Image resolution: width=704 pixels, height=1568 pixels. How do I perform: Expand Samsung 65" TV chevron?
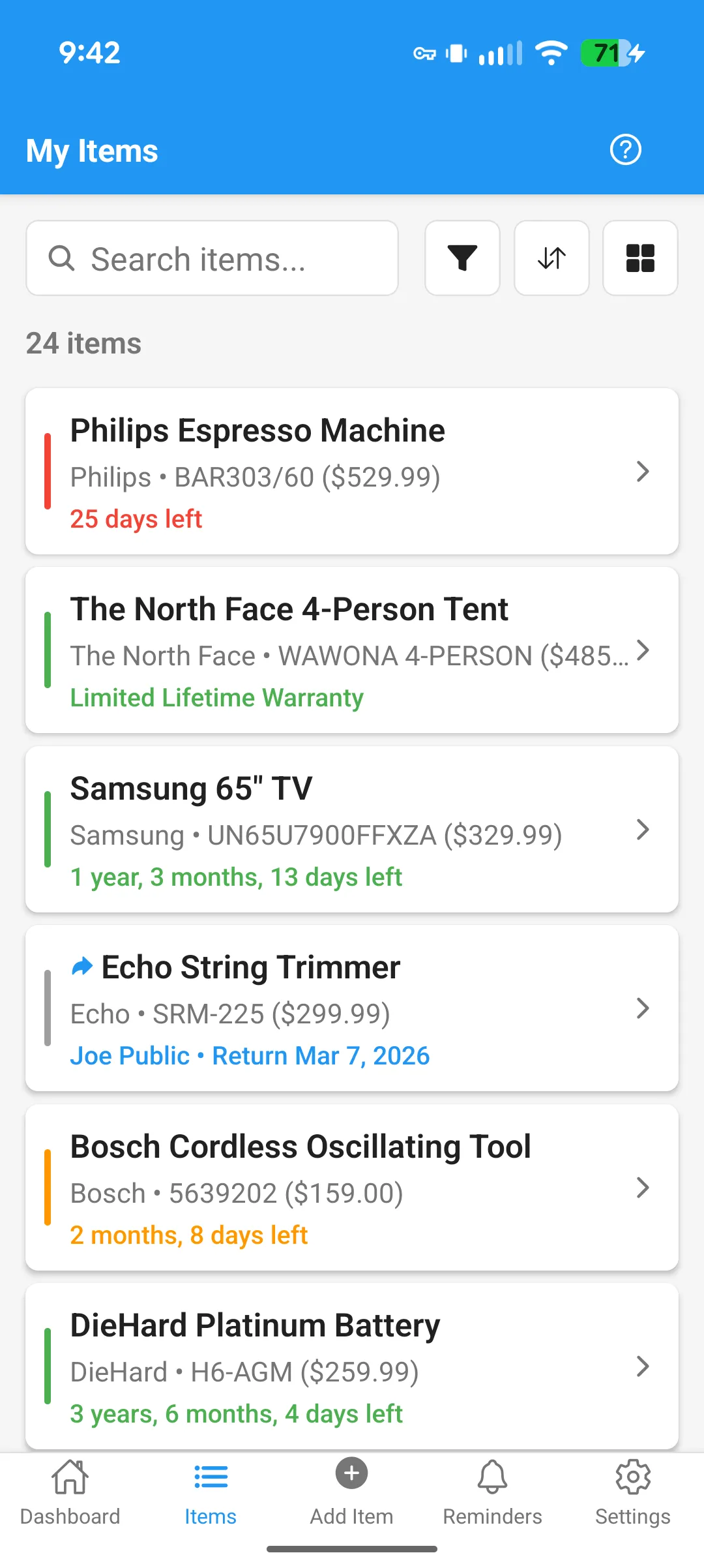coord(643,830)
